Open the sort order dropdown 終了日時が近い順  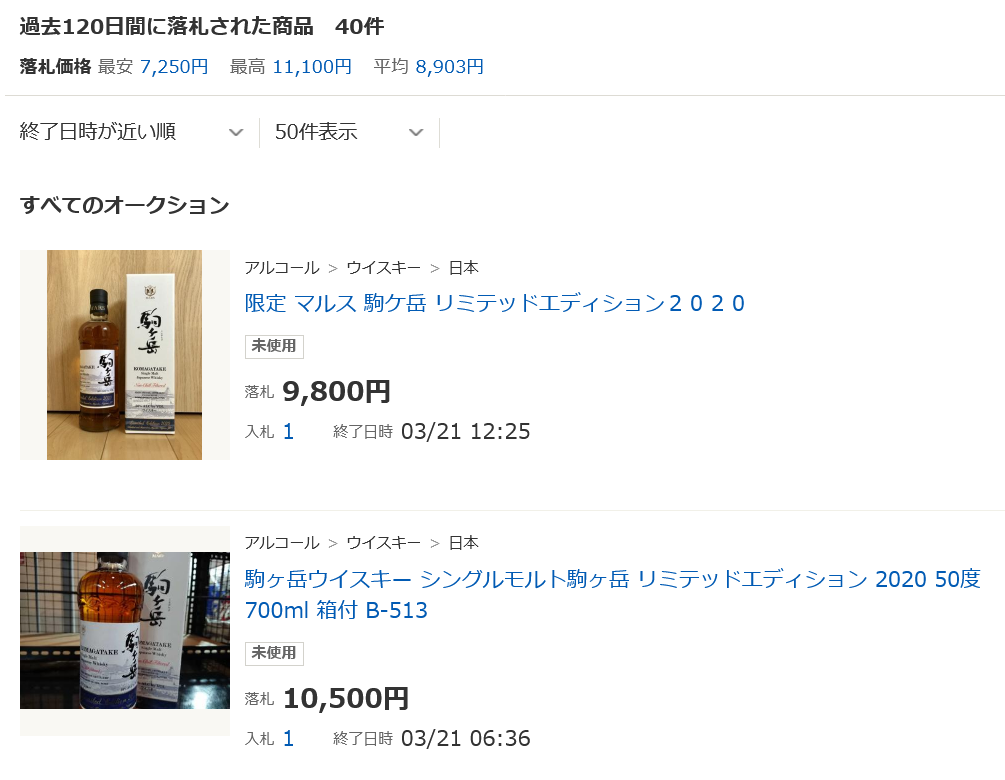(x=132, y=132)
